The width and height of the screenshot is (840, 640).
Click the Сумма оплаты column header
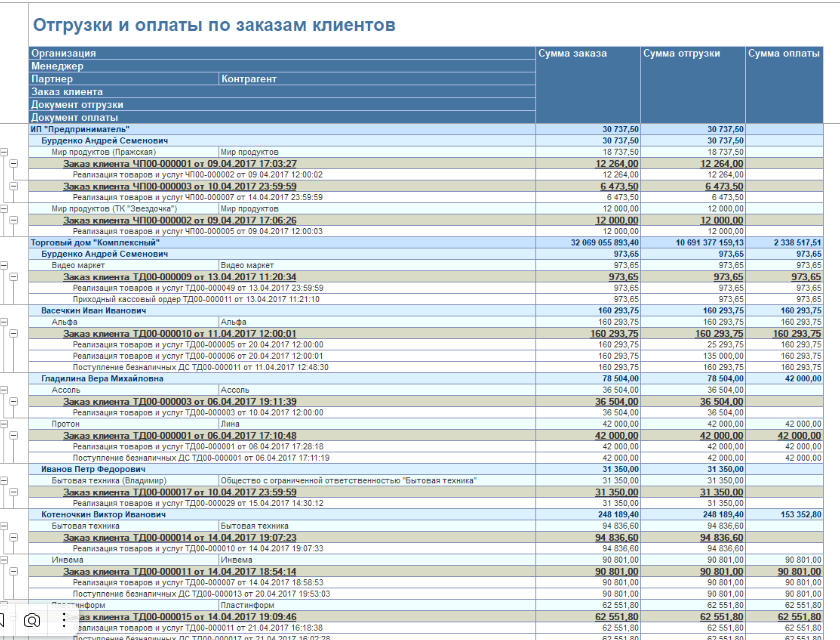(784, 53)
